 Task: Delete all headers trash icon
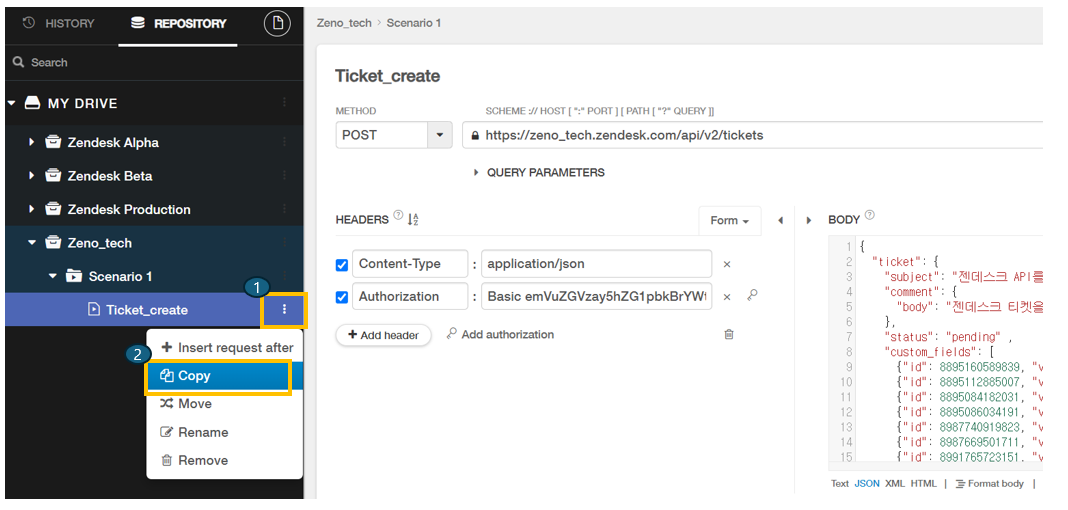729,334
